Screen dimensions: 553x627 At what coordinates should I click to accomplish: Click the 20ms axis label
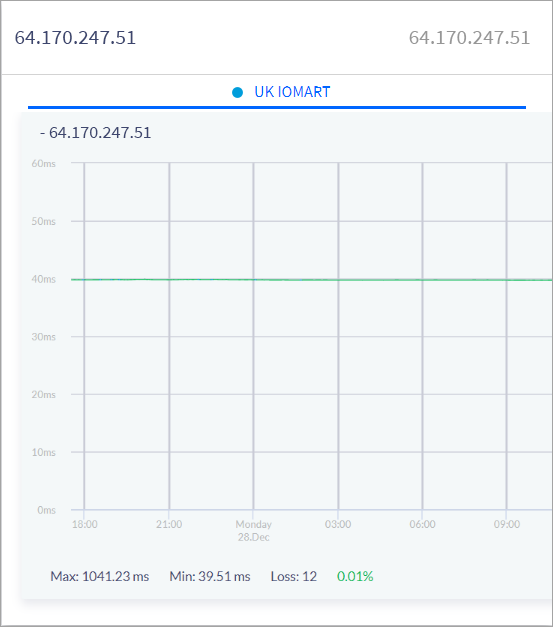44,394
